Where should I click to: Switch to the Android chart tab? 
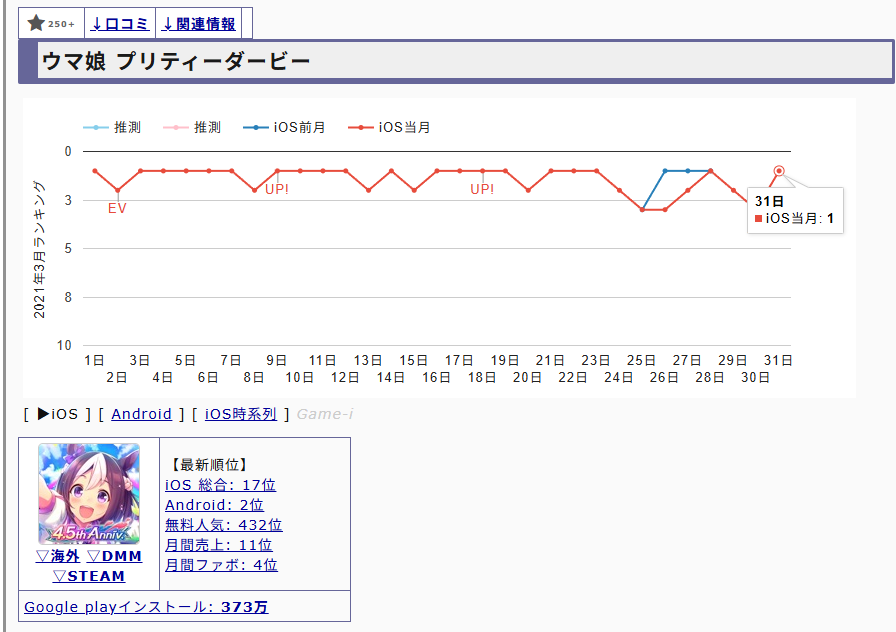[x=141, y=414]
